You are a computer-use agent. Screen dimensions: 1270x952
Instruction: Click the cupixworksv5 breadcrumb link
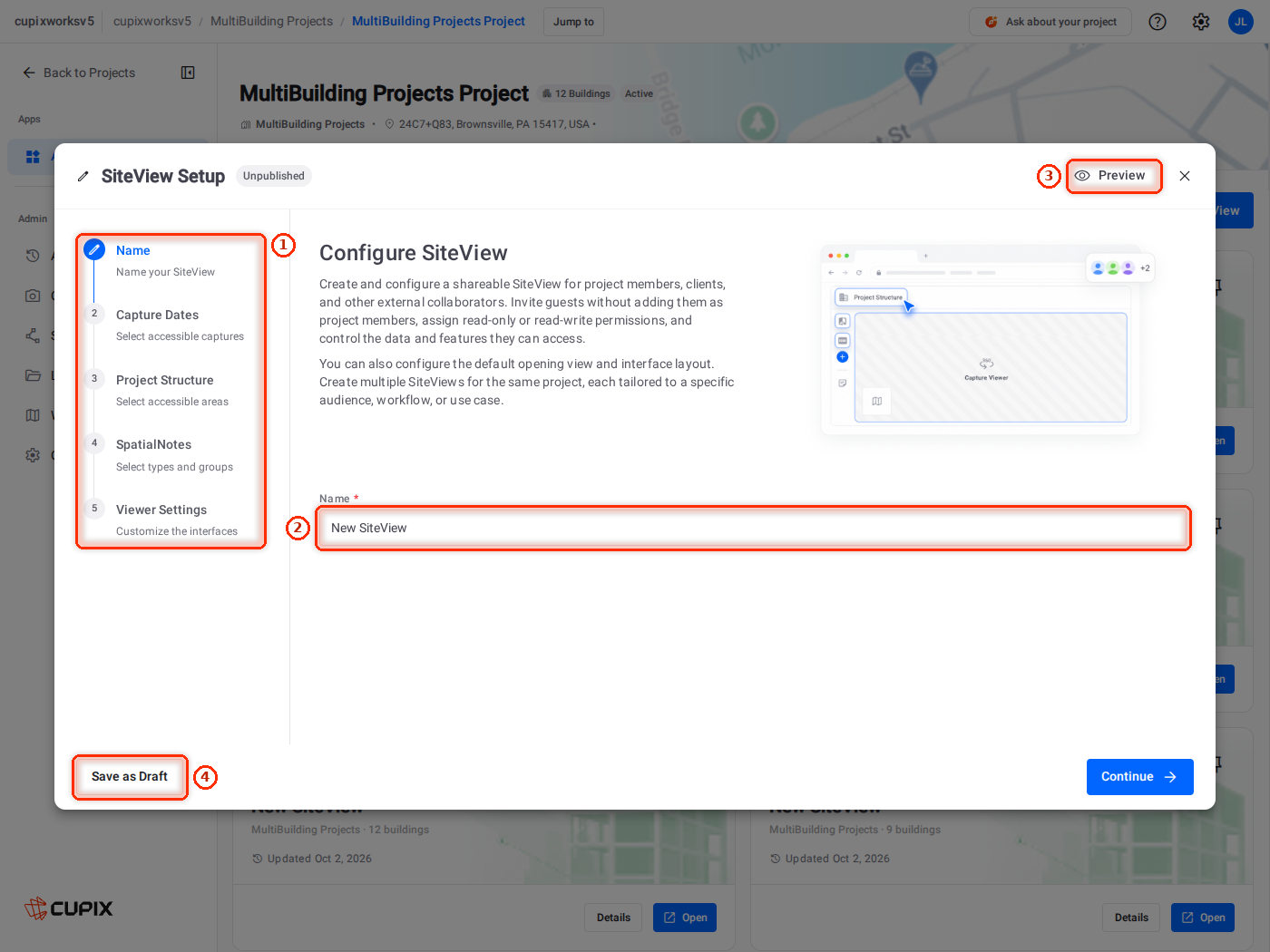click(152, 21)
